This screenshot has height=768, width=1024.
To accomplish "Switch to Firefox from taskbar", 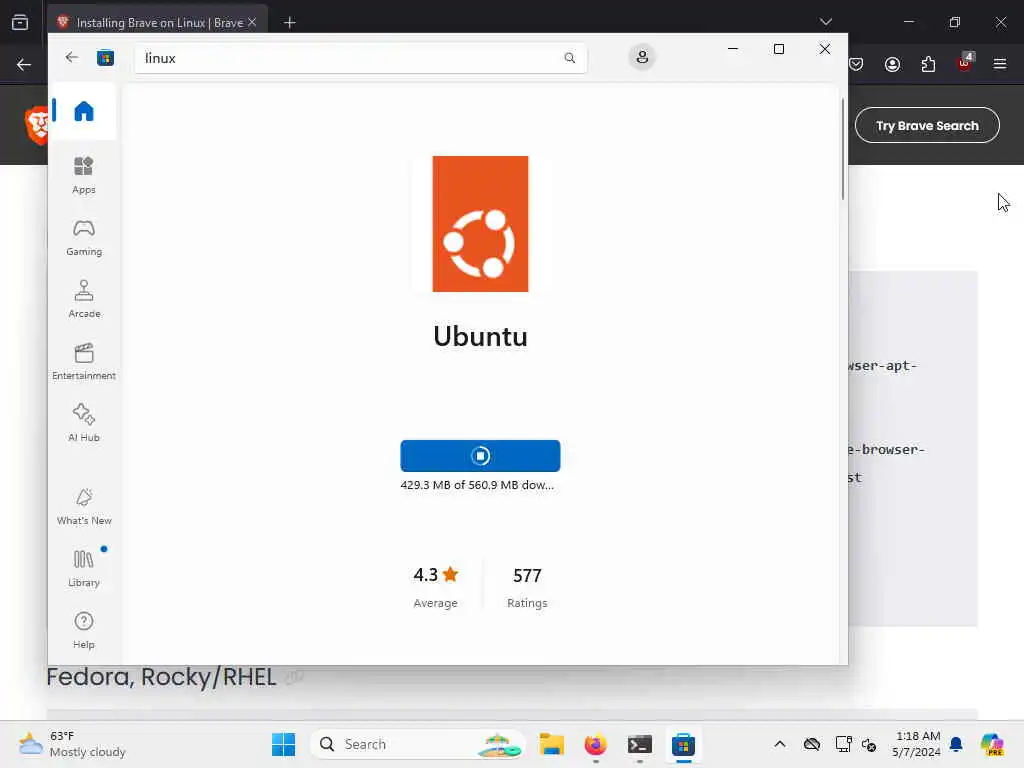I will (x=595, y=744).
